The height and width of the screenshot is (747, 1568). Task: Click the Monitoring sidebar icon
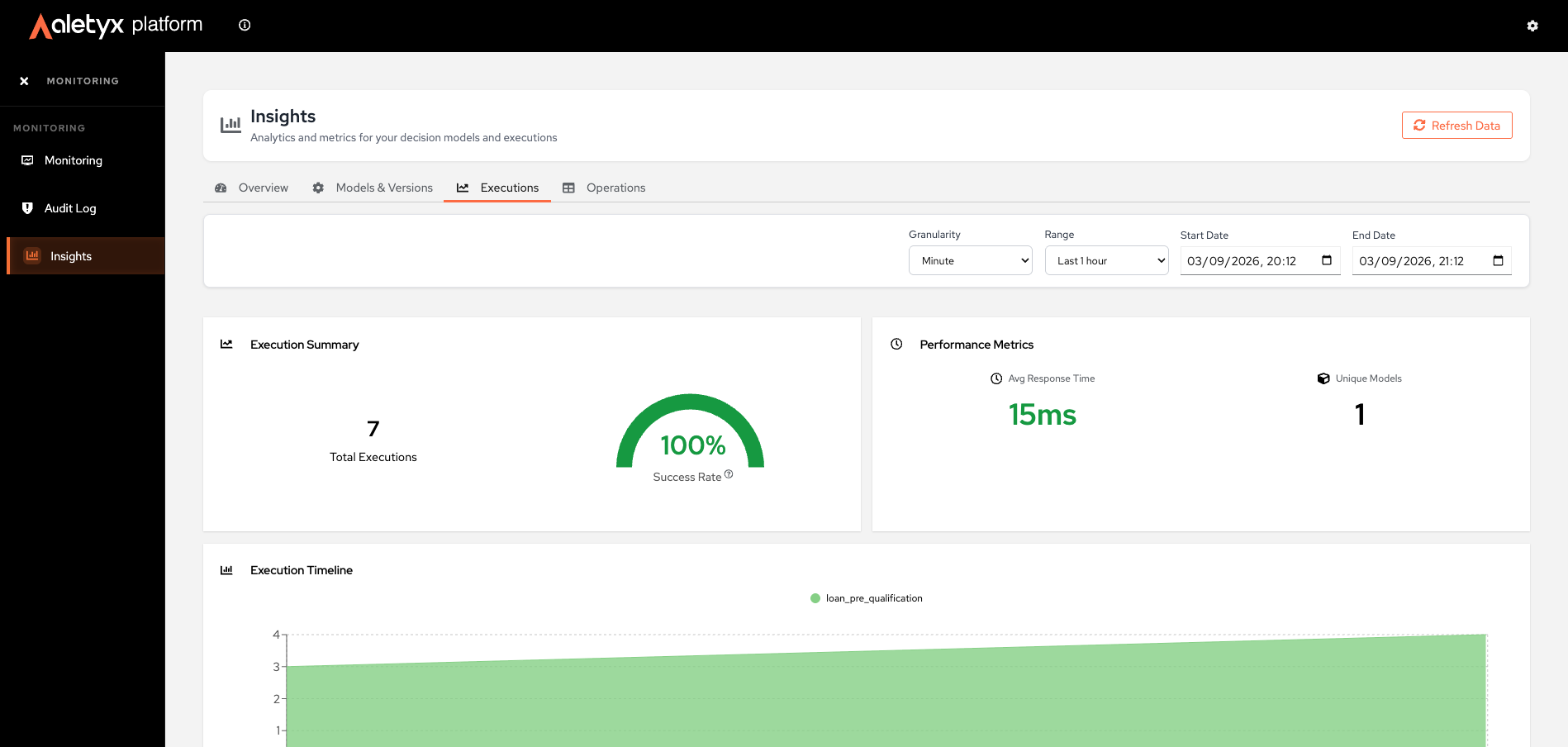(x=27, y=160)
